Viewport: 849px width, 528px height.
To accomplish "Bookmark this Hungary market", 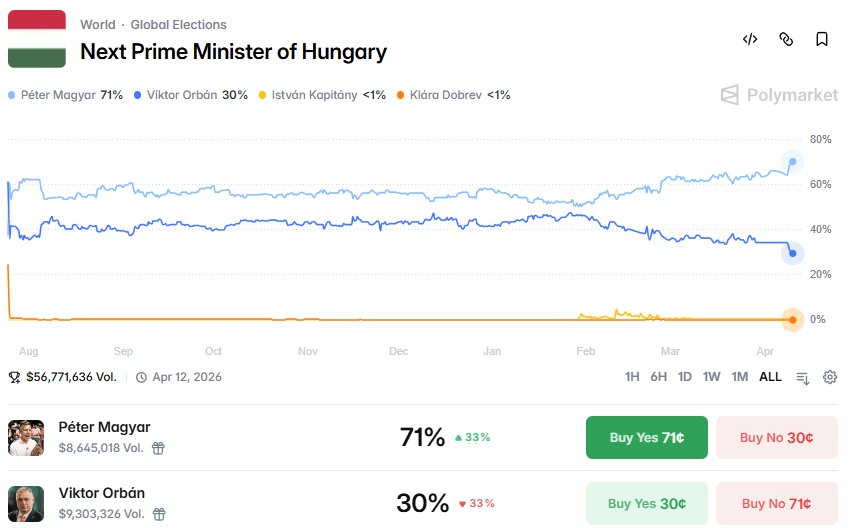I will pyautogui.click(x=822, y=39).
